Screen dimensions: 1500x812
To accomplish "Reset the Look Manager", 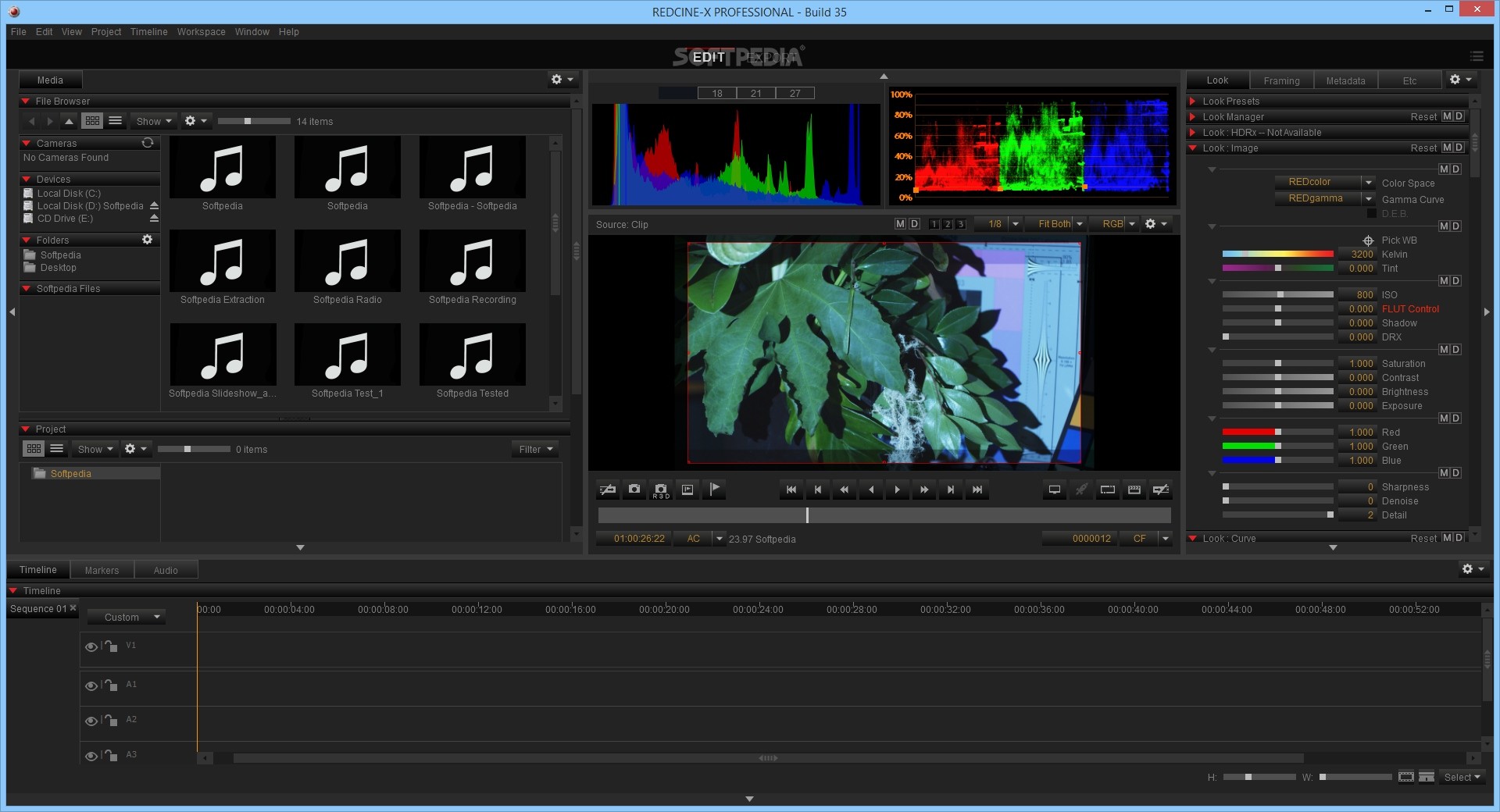I will pos(1423,117).
